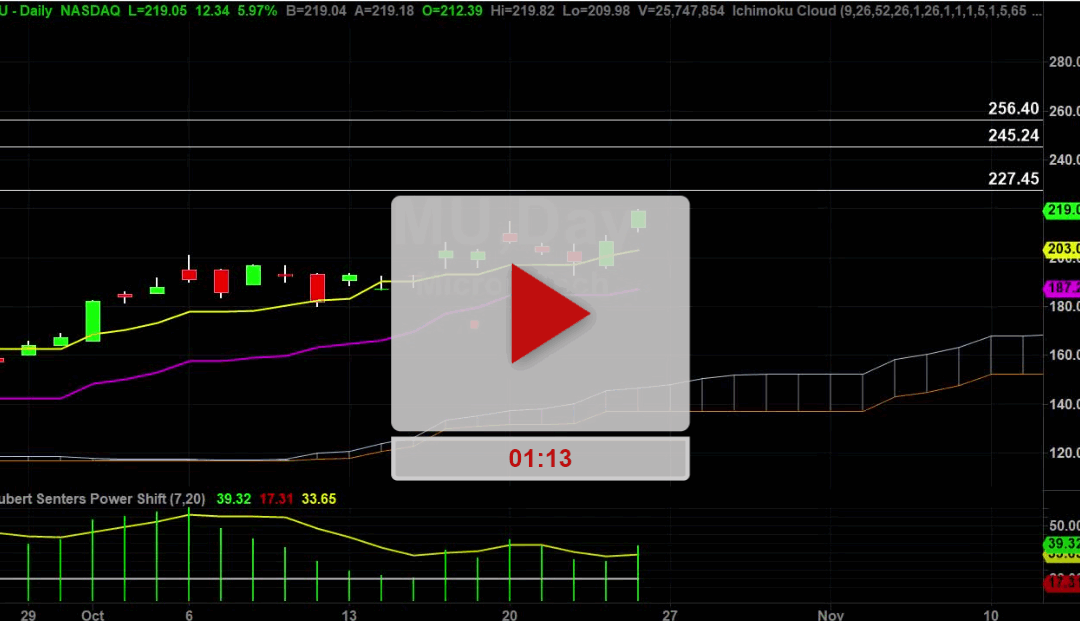This screenshot has height=621, width=1080.
Task: Select Oct on the date axis
Action: pyautogui.click(x=91, y=615)
